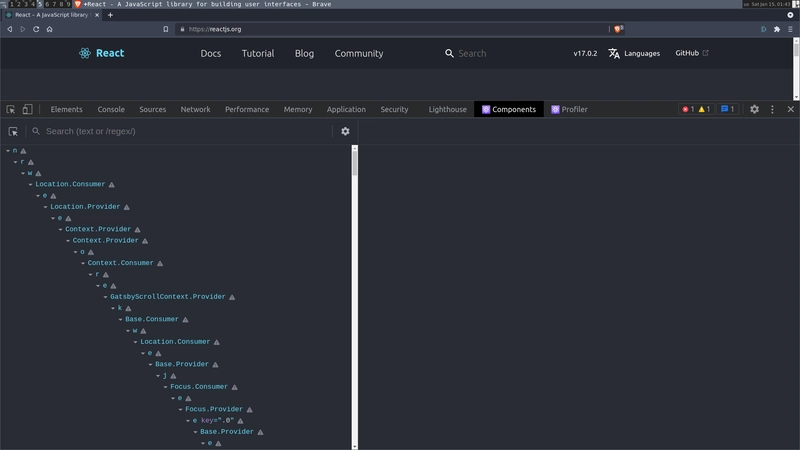The width and height of the screenshot is (800, 450).
Task: Open React Components view settings gear
Action: pyautogui.click(x=345, y=132)
